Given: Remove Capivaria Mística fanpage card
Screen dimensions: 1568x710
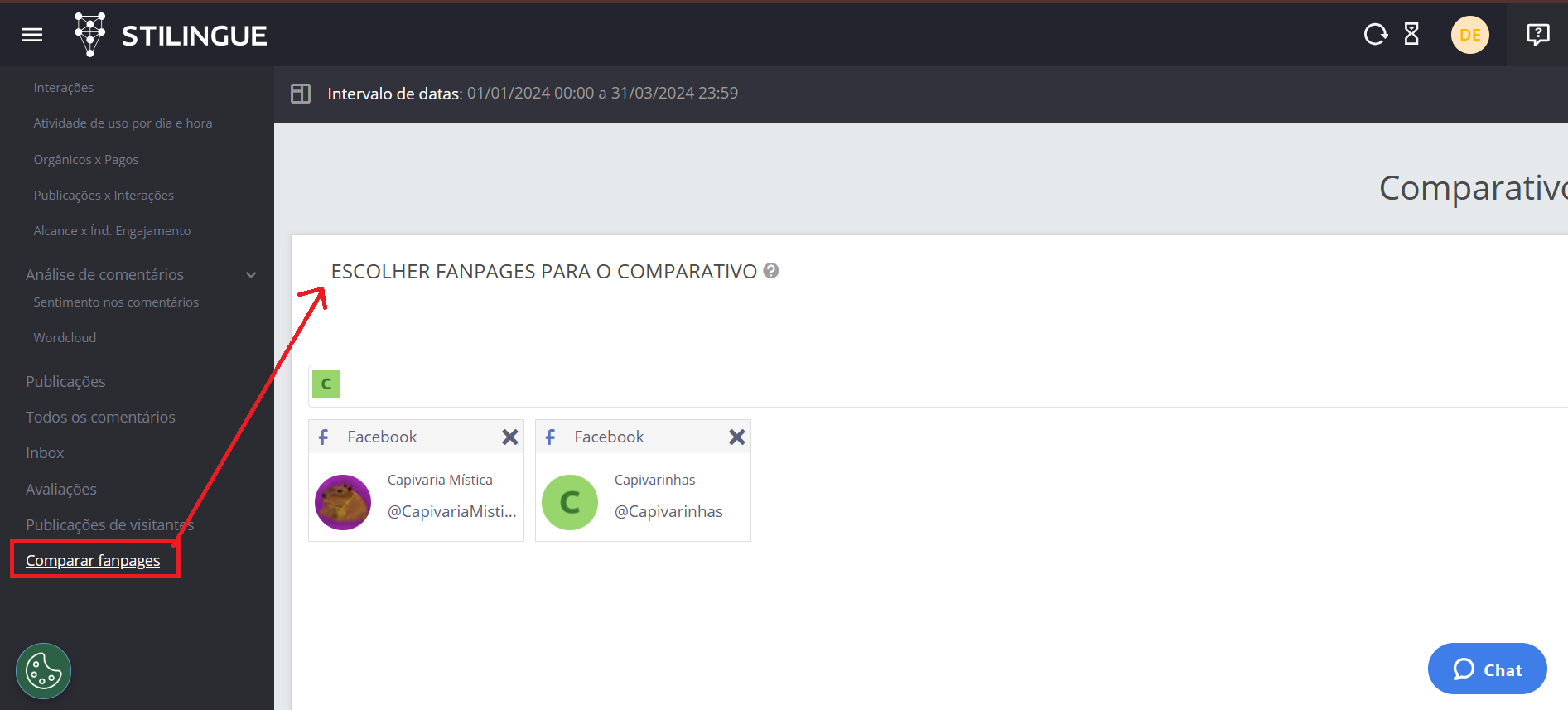Looking at the screenshot, I should pos(510,437).
